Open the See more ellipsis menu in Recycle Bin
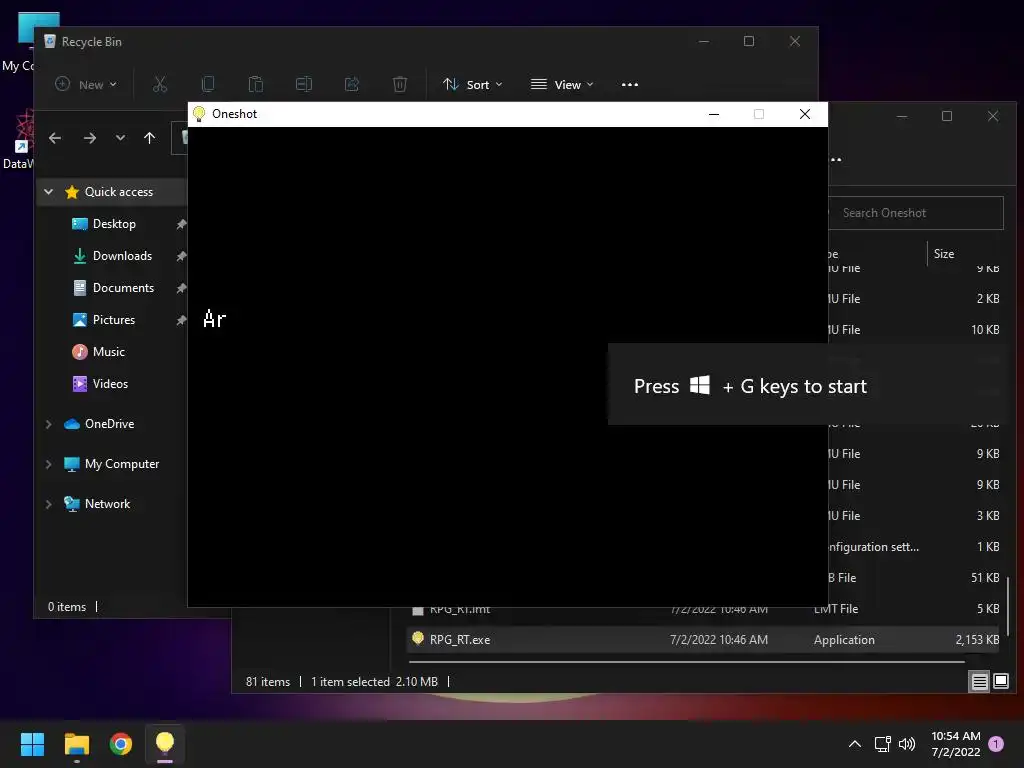This screenshot has height=768, width=1024. point(630,84)
